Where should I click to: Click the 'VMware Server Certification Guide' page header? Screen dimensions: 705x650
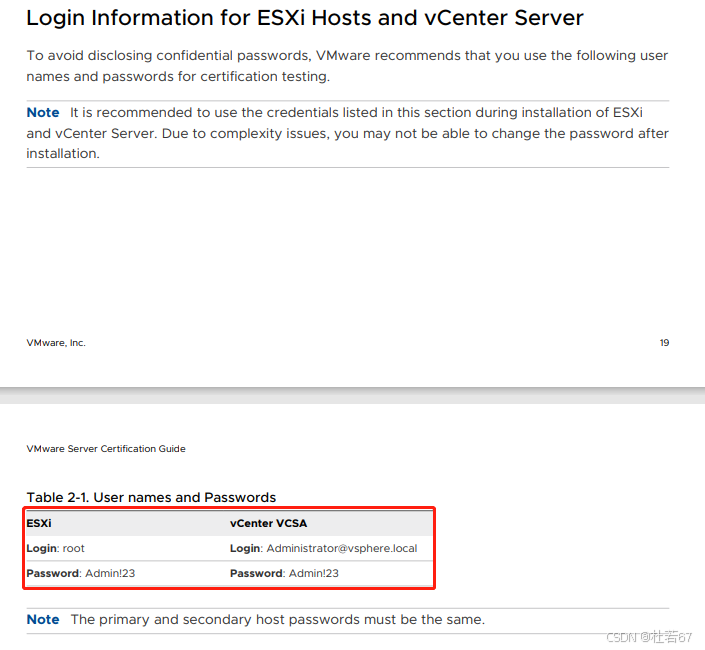coord(106,449)
